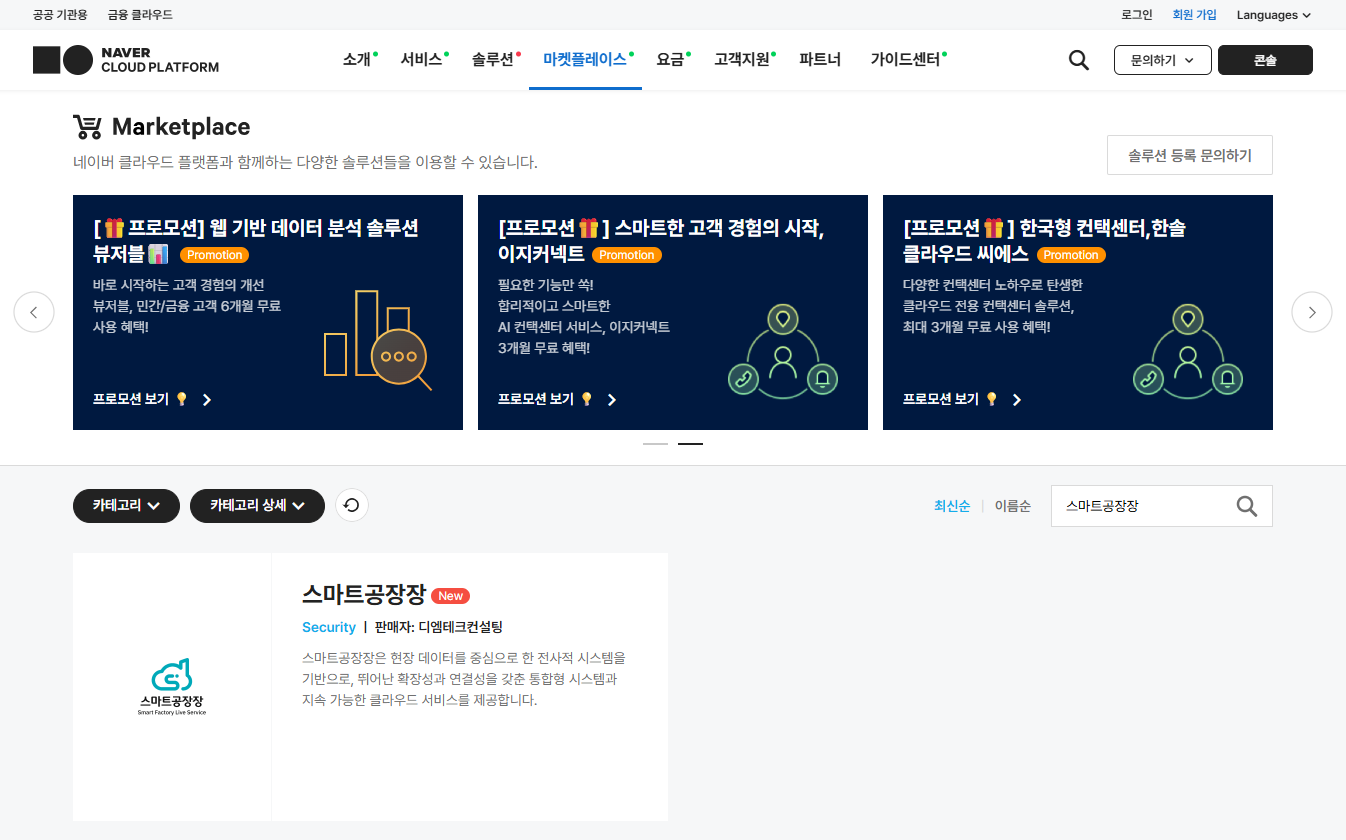The width and height of the screenshot is (1346, 840).
Task: Expand the 문의하기 dropdown button
Action: (x=1163, y=60)
